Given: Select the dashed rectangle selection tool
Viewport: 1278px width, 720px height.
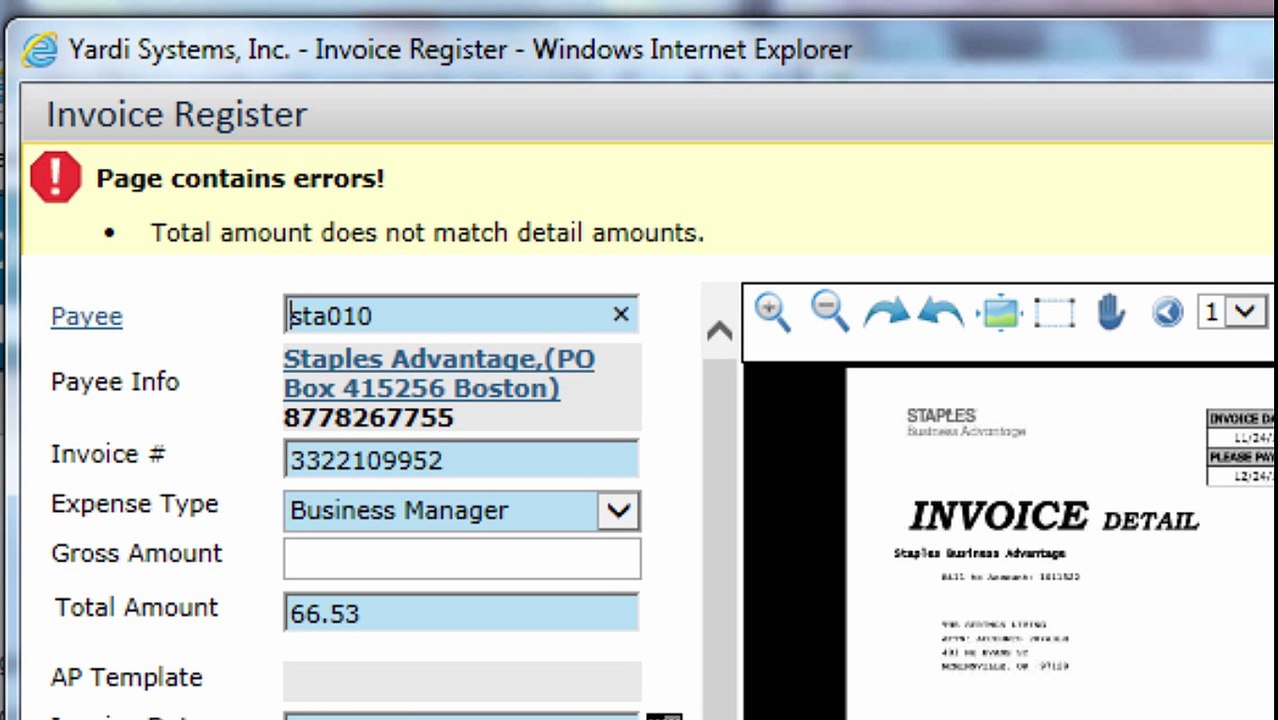Looking at the screenshot, I should tap(1054, 313).
